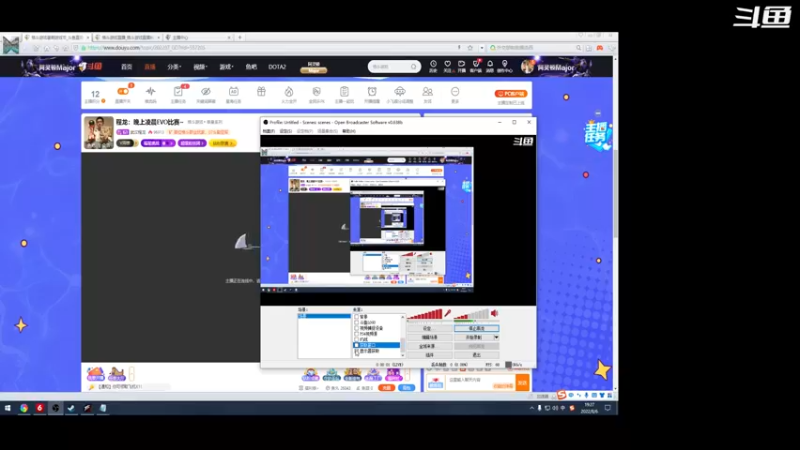Adjust the desktop audio volume meter in OBS

(x=471, y=314)
